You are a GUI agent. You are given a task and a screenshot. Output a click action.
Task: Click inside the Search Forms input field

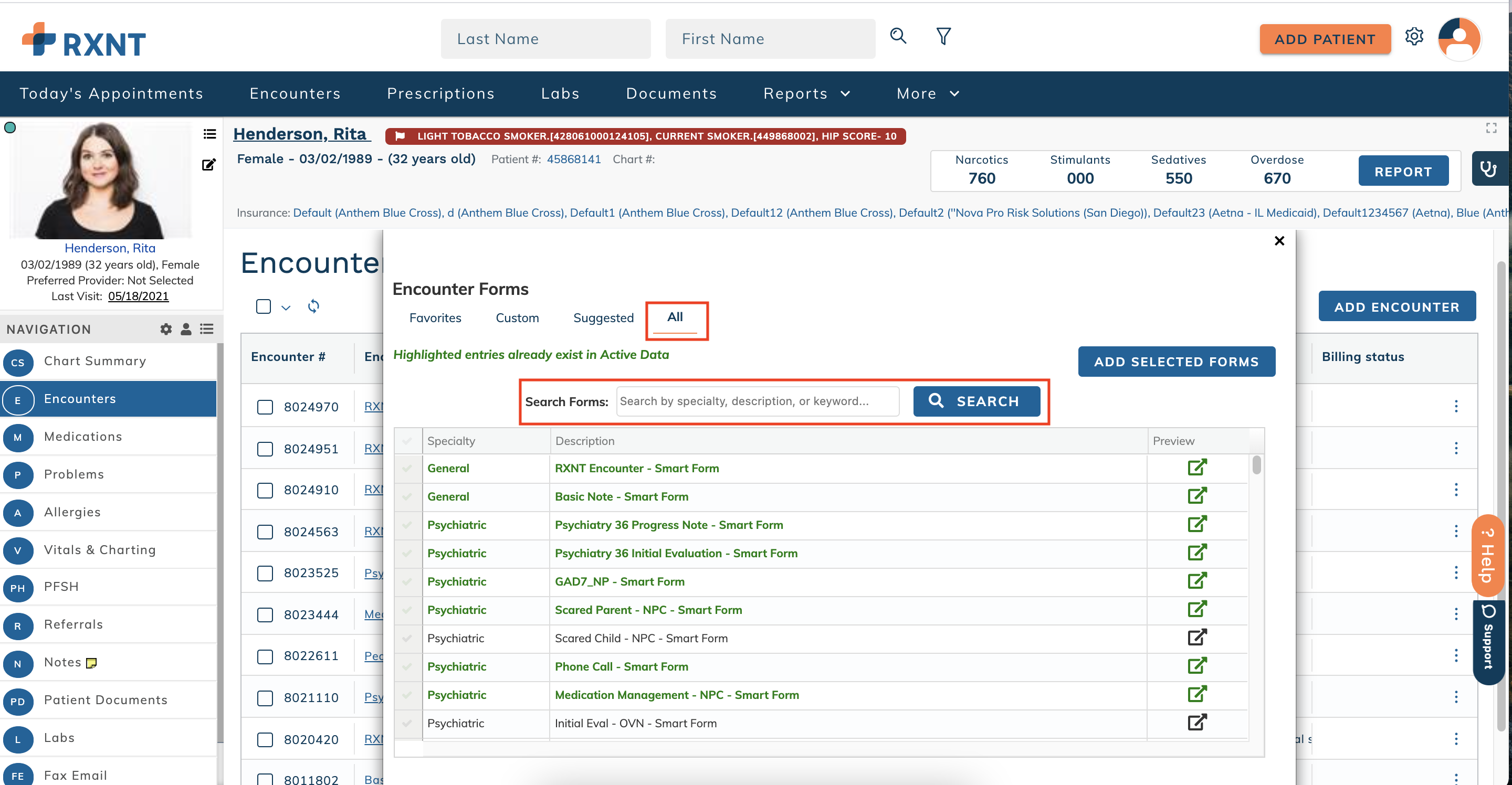[757, 401]
